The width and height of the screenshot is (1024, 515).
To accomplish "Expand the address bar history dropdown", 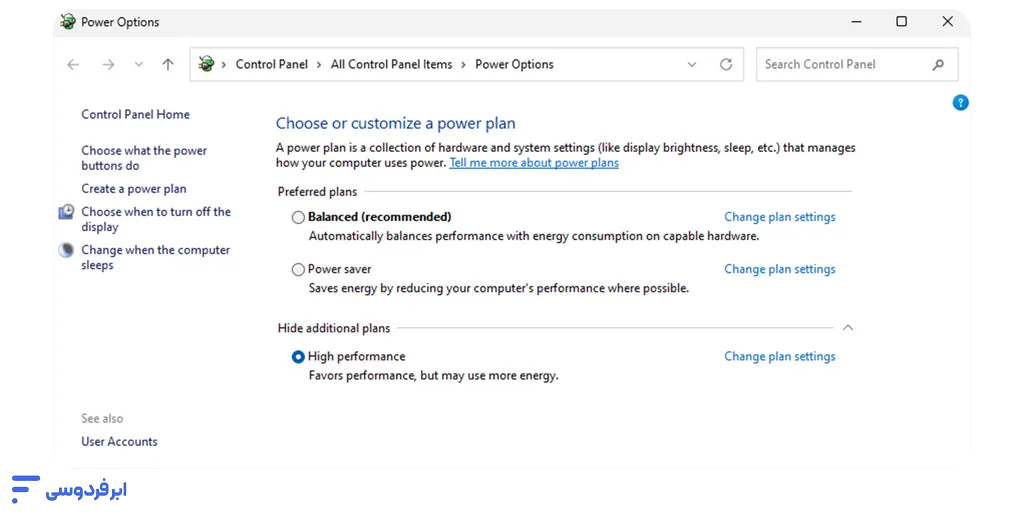I will click(x=692, y=64).
